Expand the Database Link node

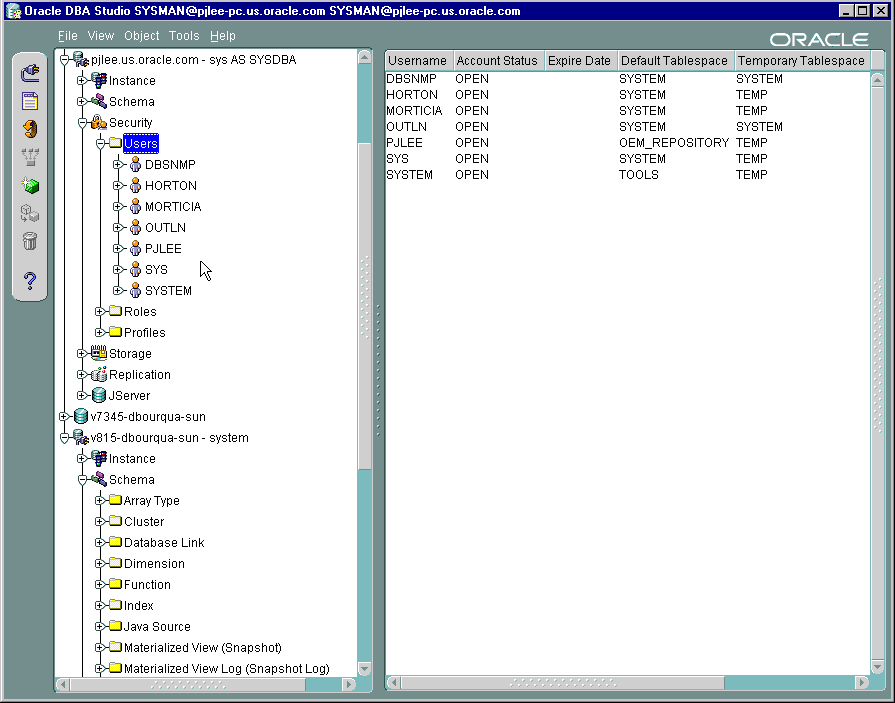point(100,542)
